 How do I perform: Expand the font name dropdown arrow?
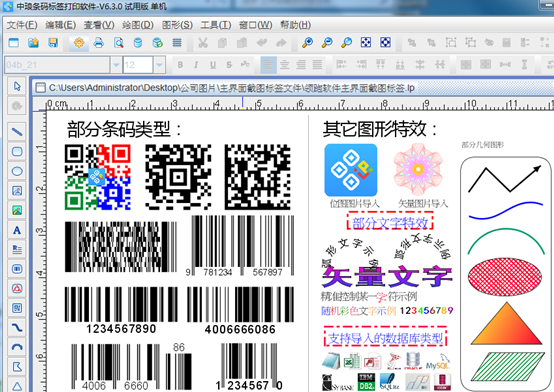click(x=116, y=65)
